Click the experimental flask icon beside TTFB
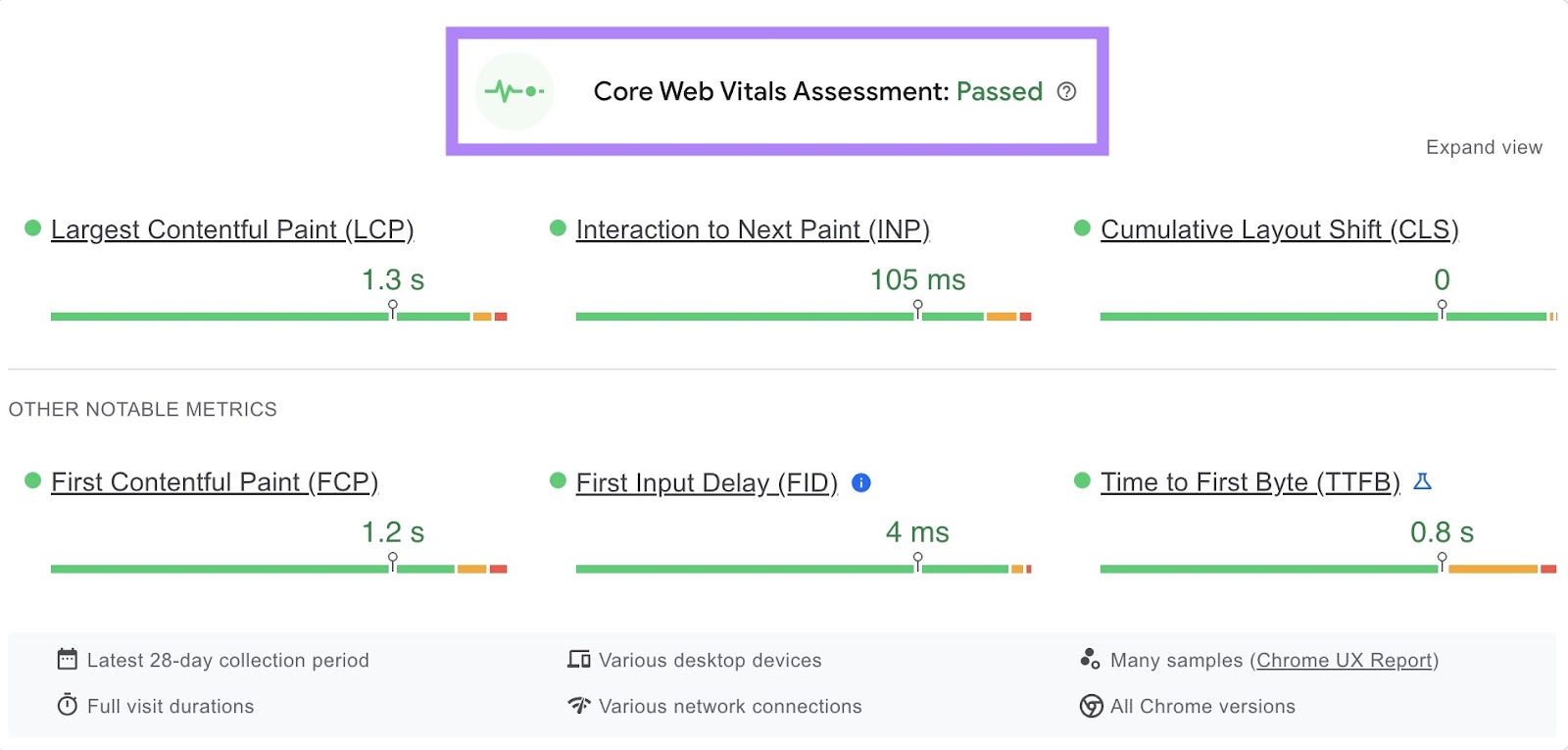 pyautogui.click(x=1424, y=481)
